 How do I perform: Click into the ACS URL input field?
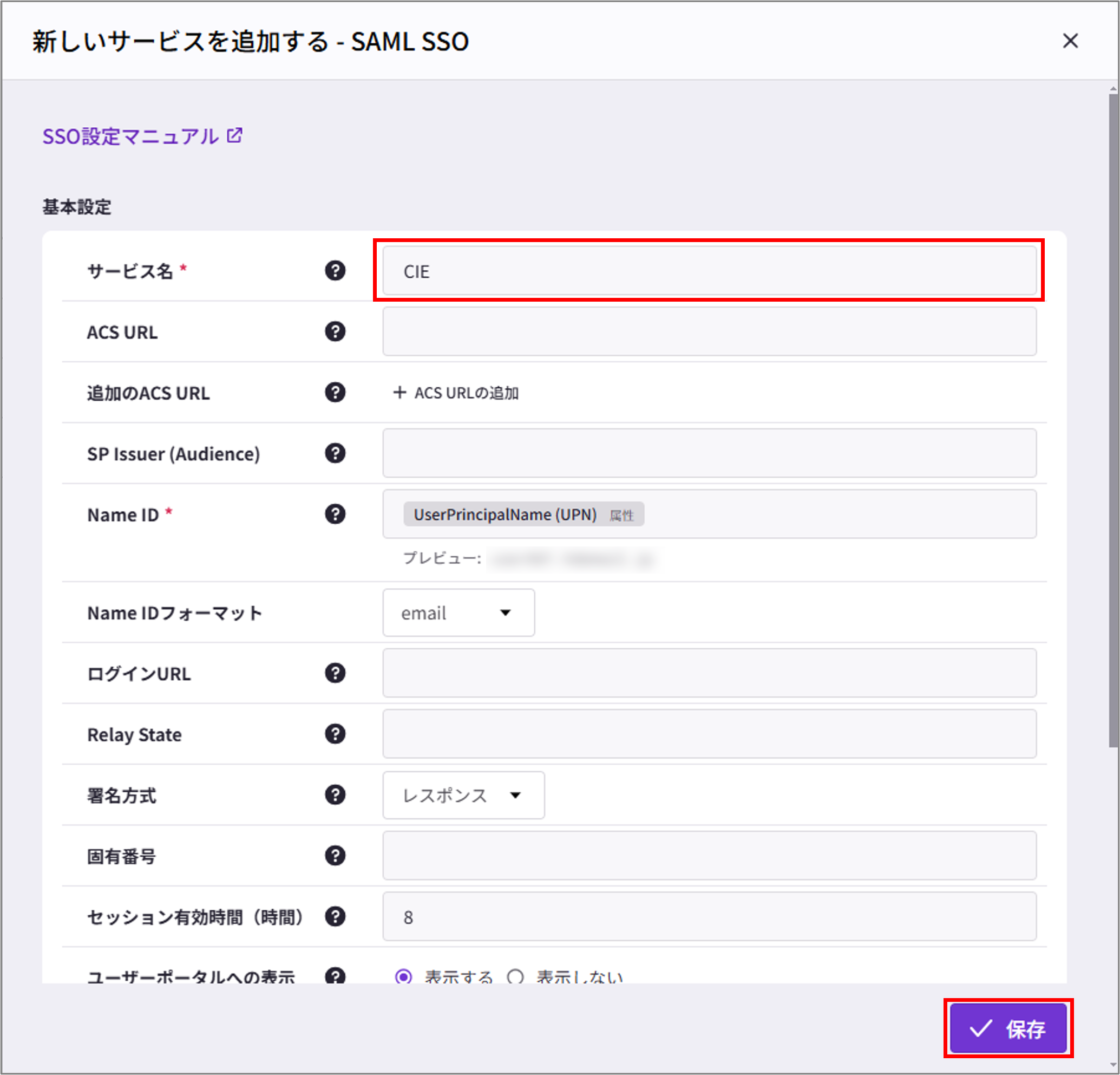(709, 331)
